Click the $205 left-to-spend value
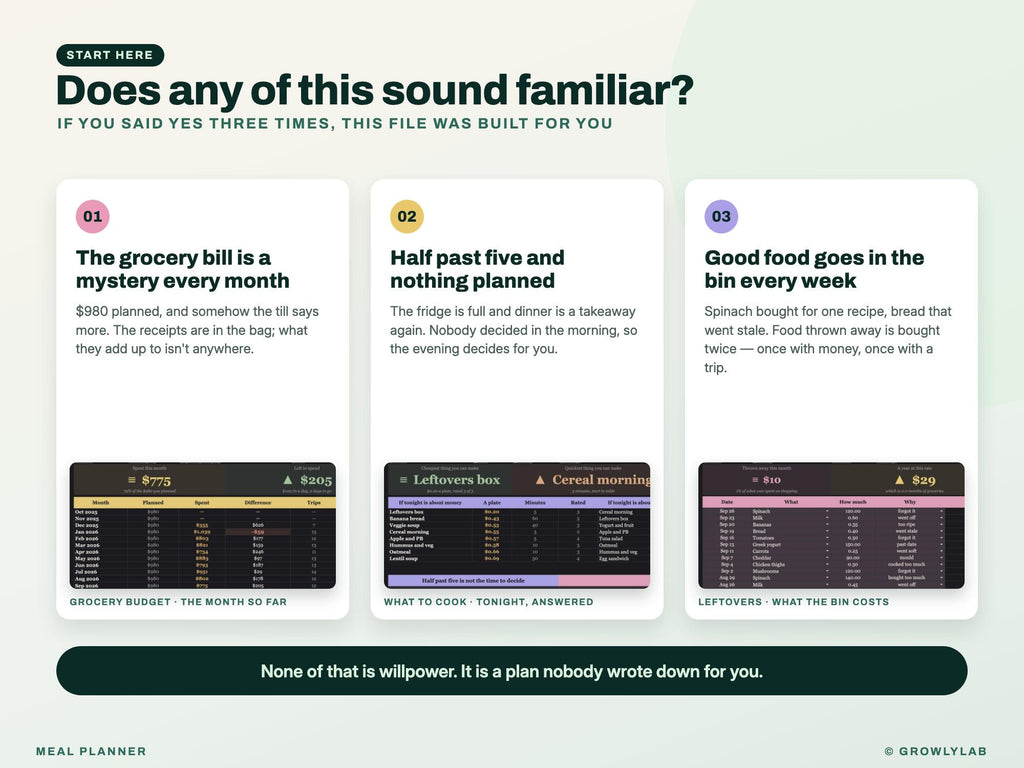 (x=316, y=481)
